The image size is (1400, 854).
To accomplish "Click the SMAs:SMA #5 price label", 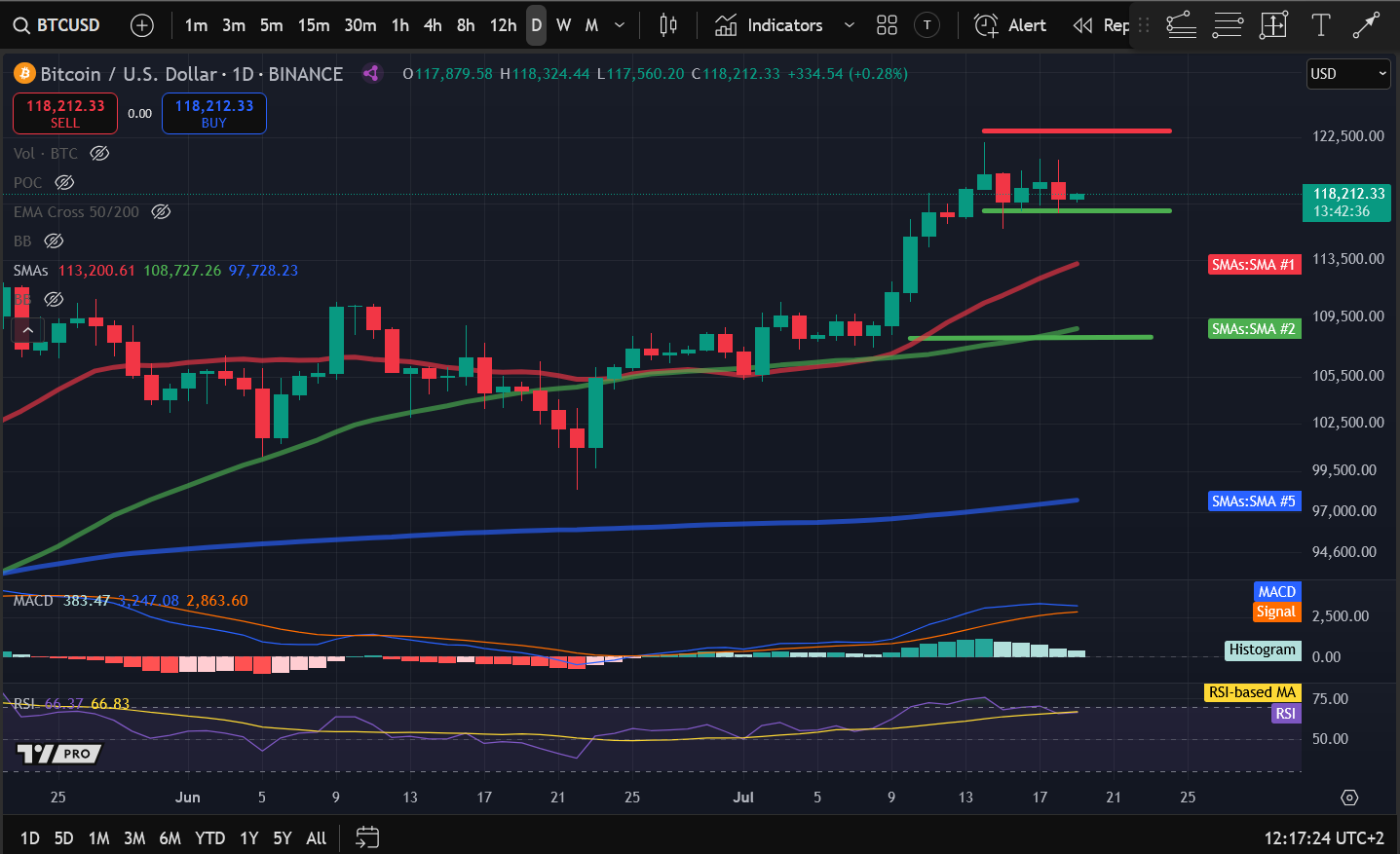I will coord(1253,501).
